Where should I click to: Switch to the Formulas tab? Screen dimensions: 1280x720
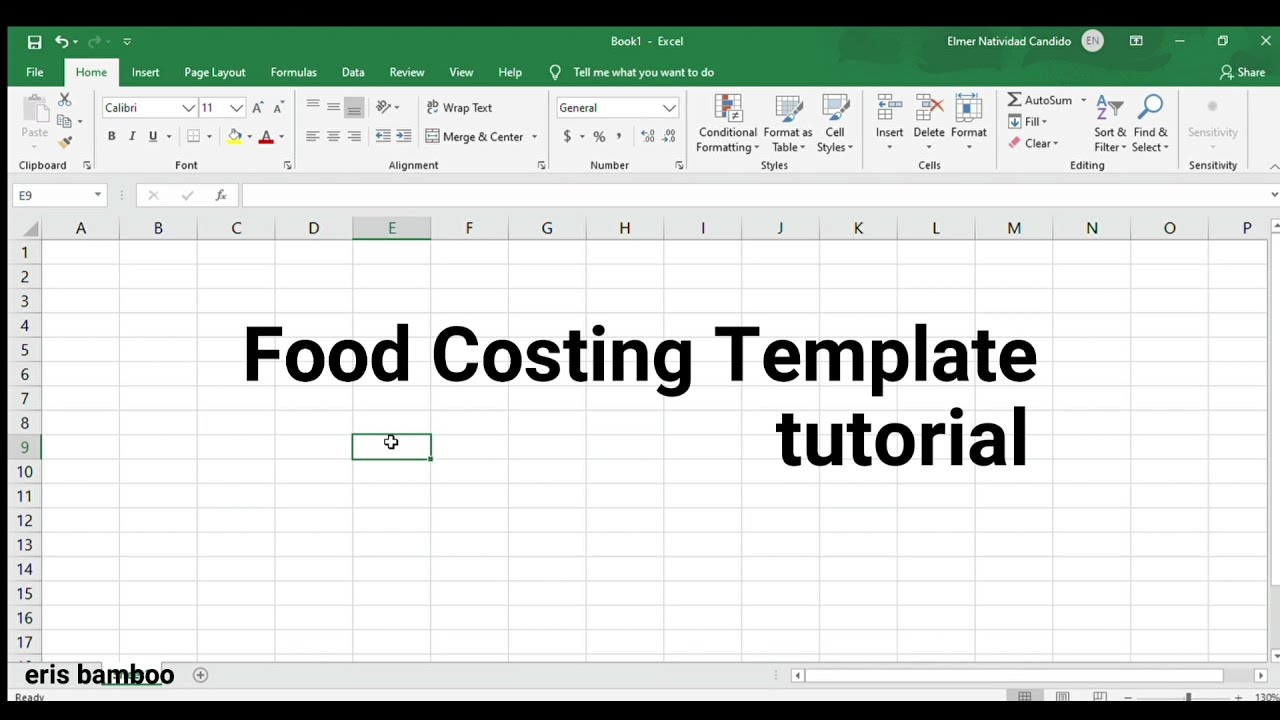pyautogui.click(x=294, y=72)
